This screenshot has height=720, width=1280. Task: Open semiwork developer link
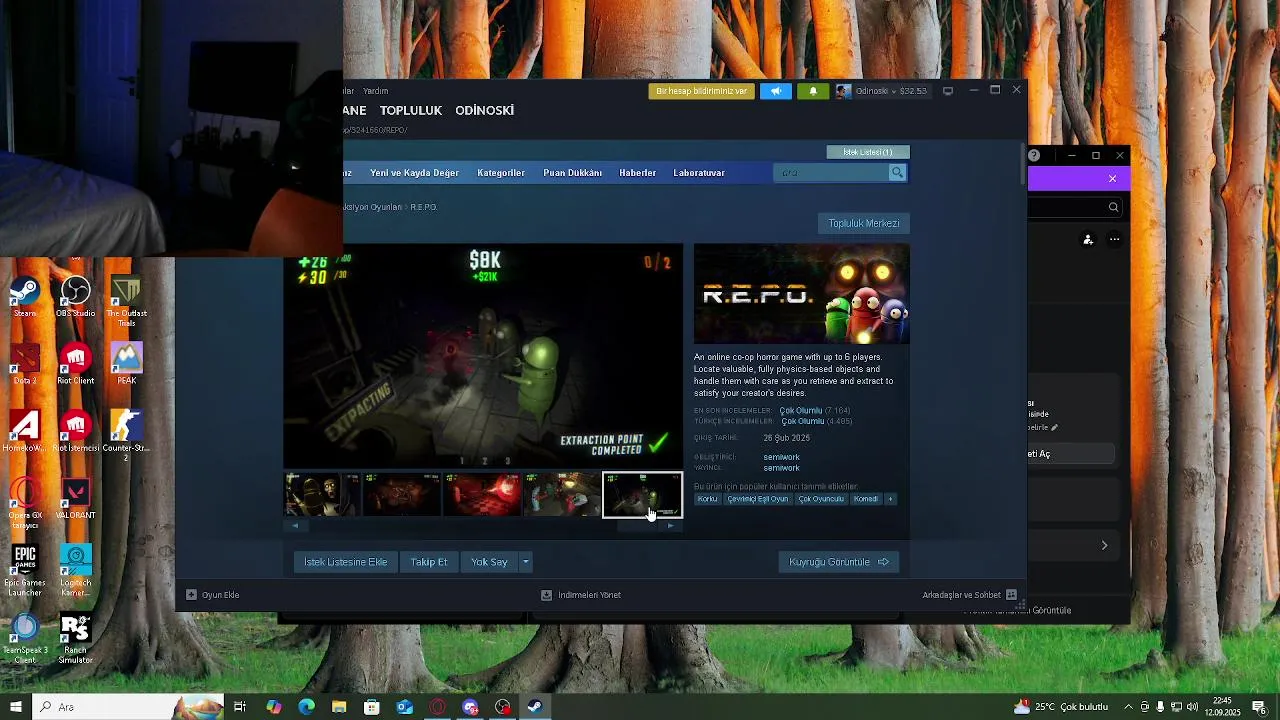tap(781, 457)
